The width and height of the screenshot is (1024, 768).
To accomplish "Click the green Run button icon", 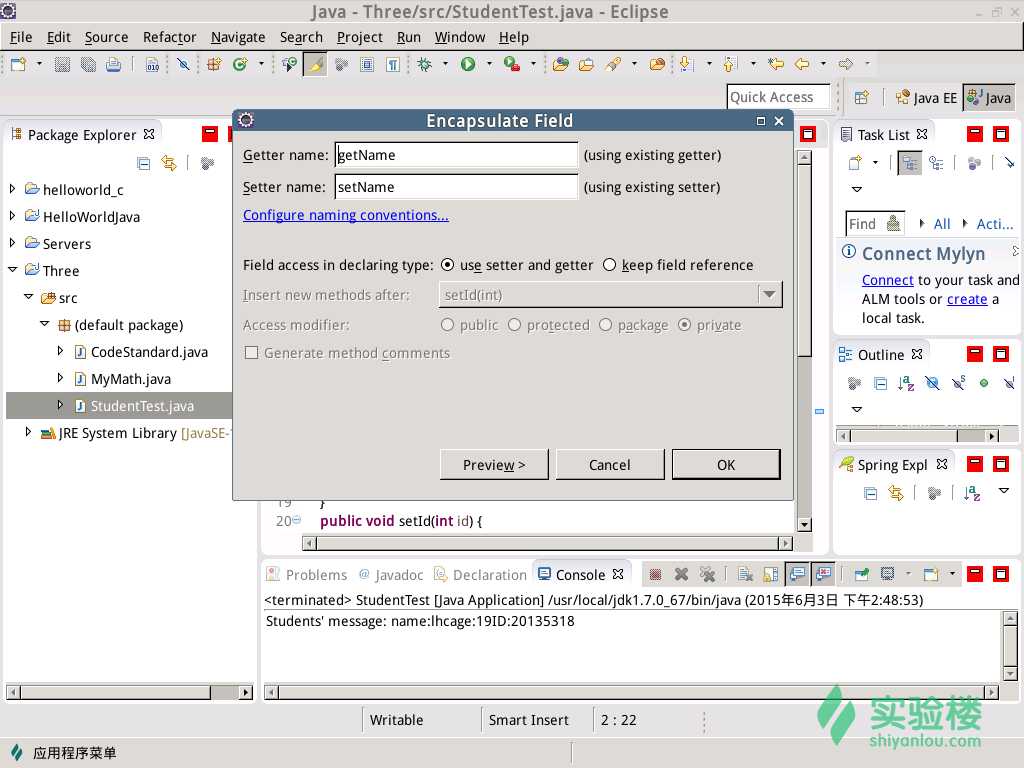I will [468, 64].
